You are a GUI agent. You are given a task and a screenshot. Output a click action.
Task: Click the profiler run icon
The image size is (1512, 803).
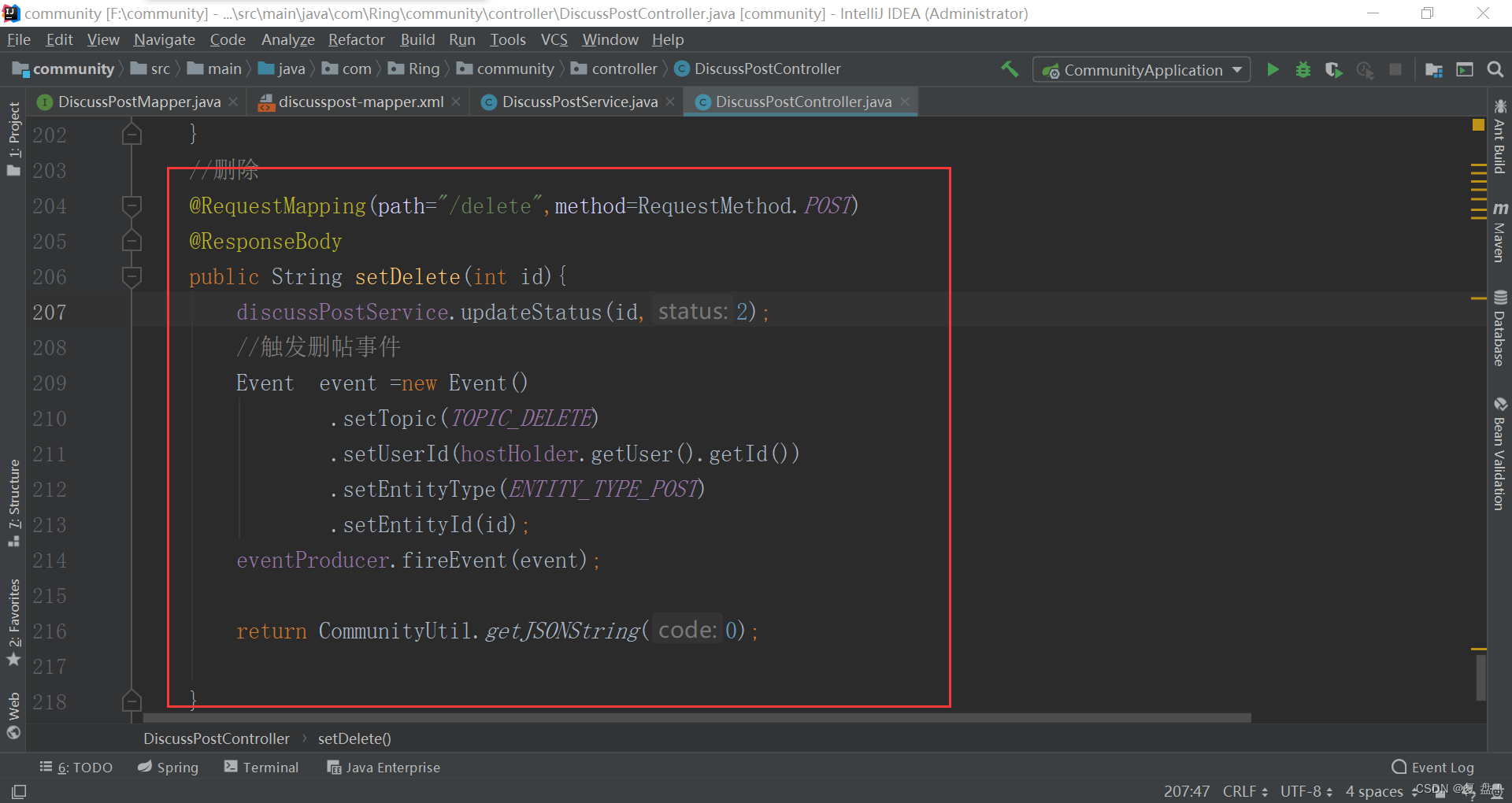1365,69
